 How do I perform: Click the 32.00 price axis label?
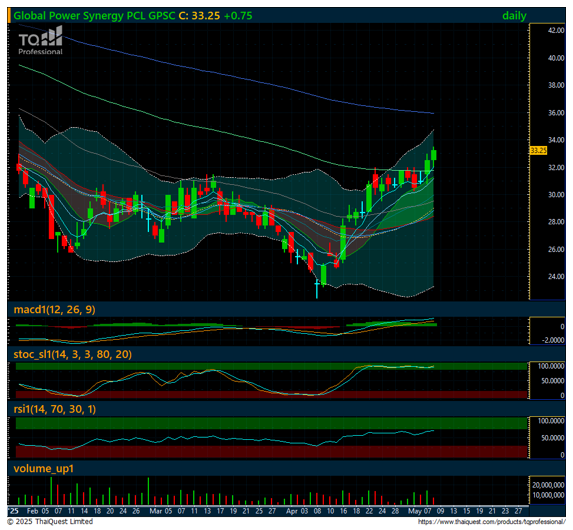click(x=556, y=167)
